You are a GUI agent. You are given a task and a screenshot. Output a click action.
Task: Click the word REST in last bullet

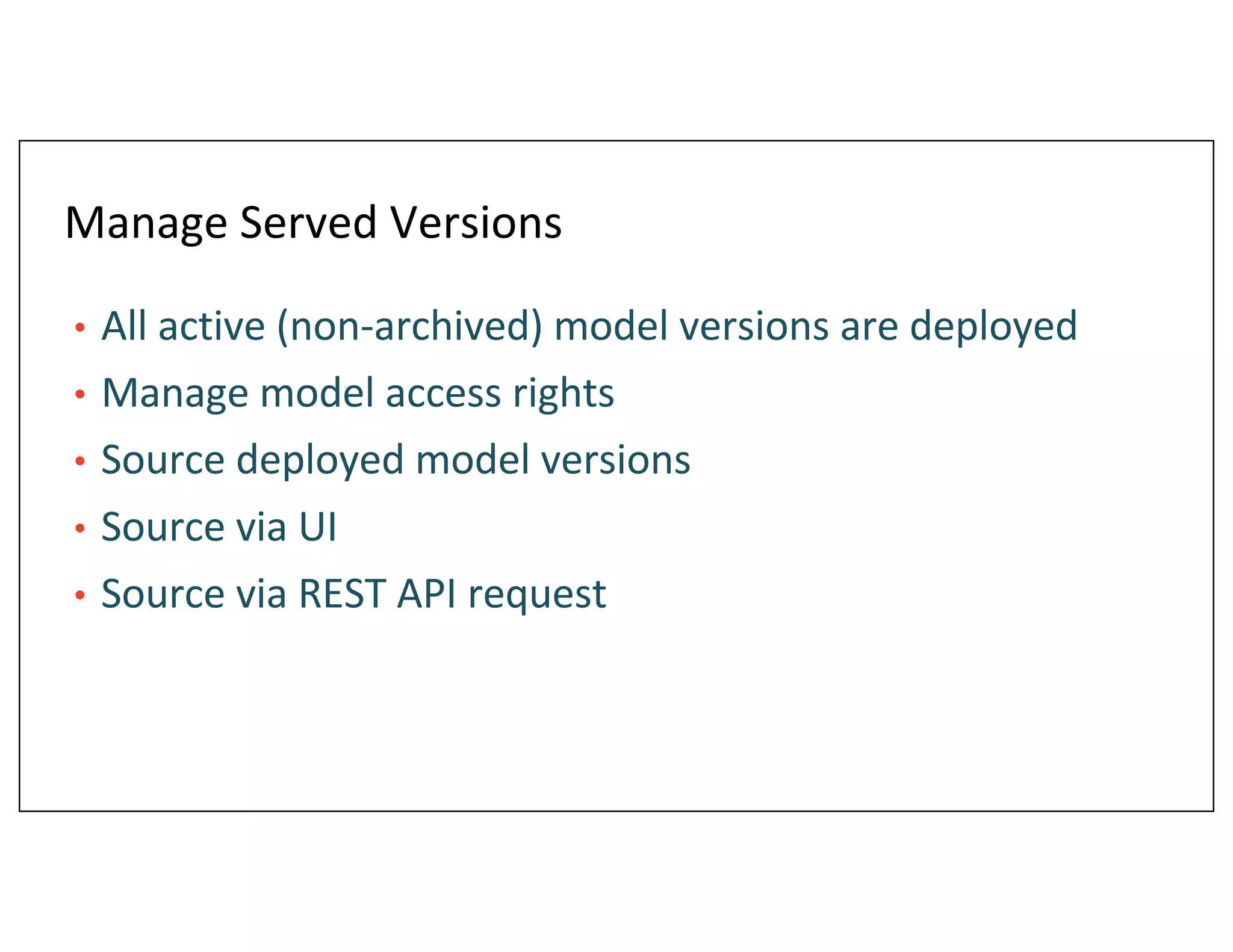[x=342, y=594]
